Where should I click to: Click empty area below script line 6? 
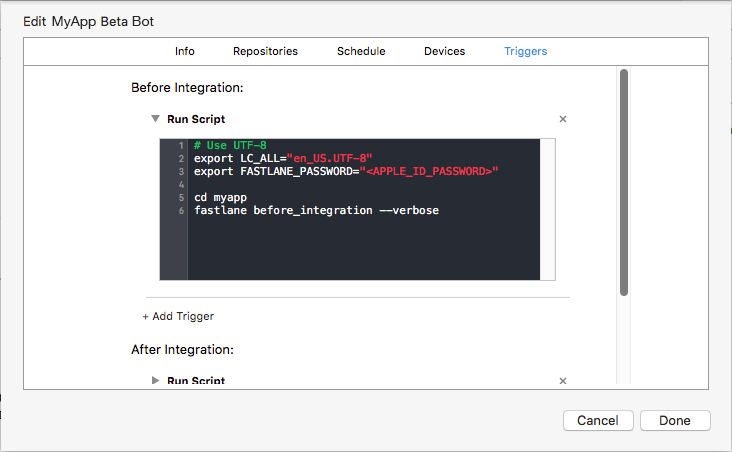(x=360, y=250)
